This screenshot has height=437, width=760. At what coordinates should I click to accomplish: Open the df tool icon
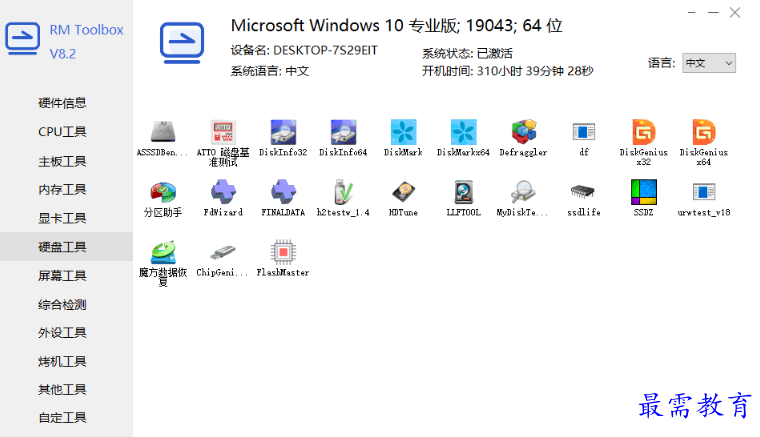584,132
